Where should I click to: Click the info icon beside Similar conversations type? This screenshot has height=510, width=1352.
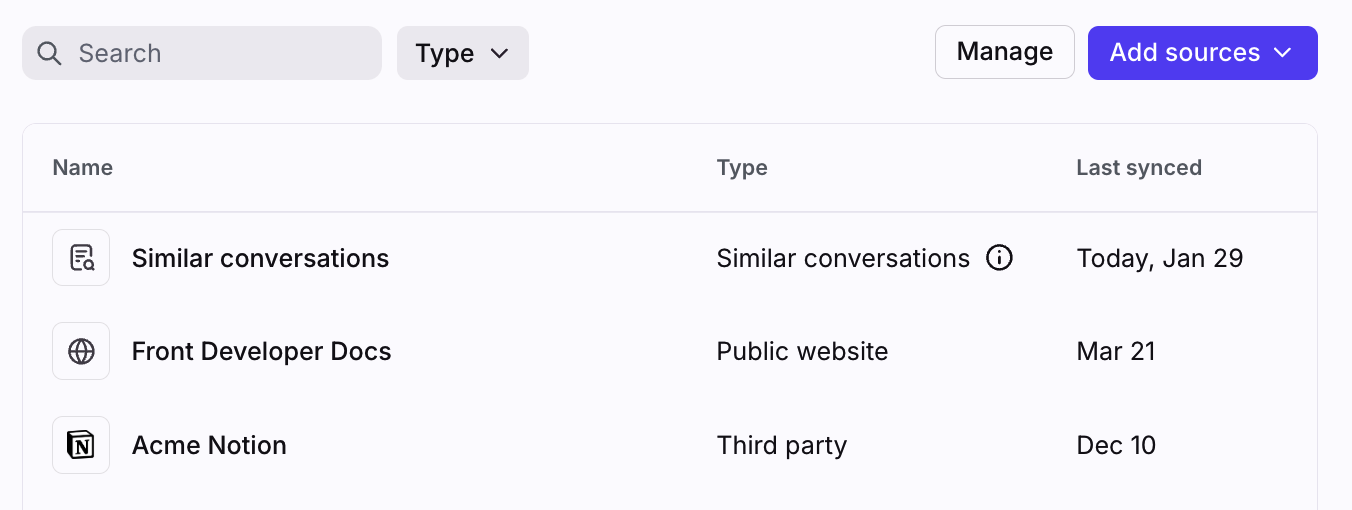coord(999,258)
